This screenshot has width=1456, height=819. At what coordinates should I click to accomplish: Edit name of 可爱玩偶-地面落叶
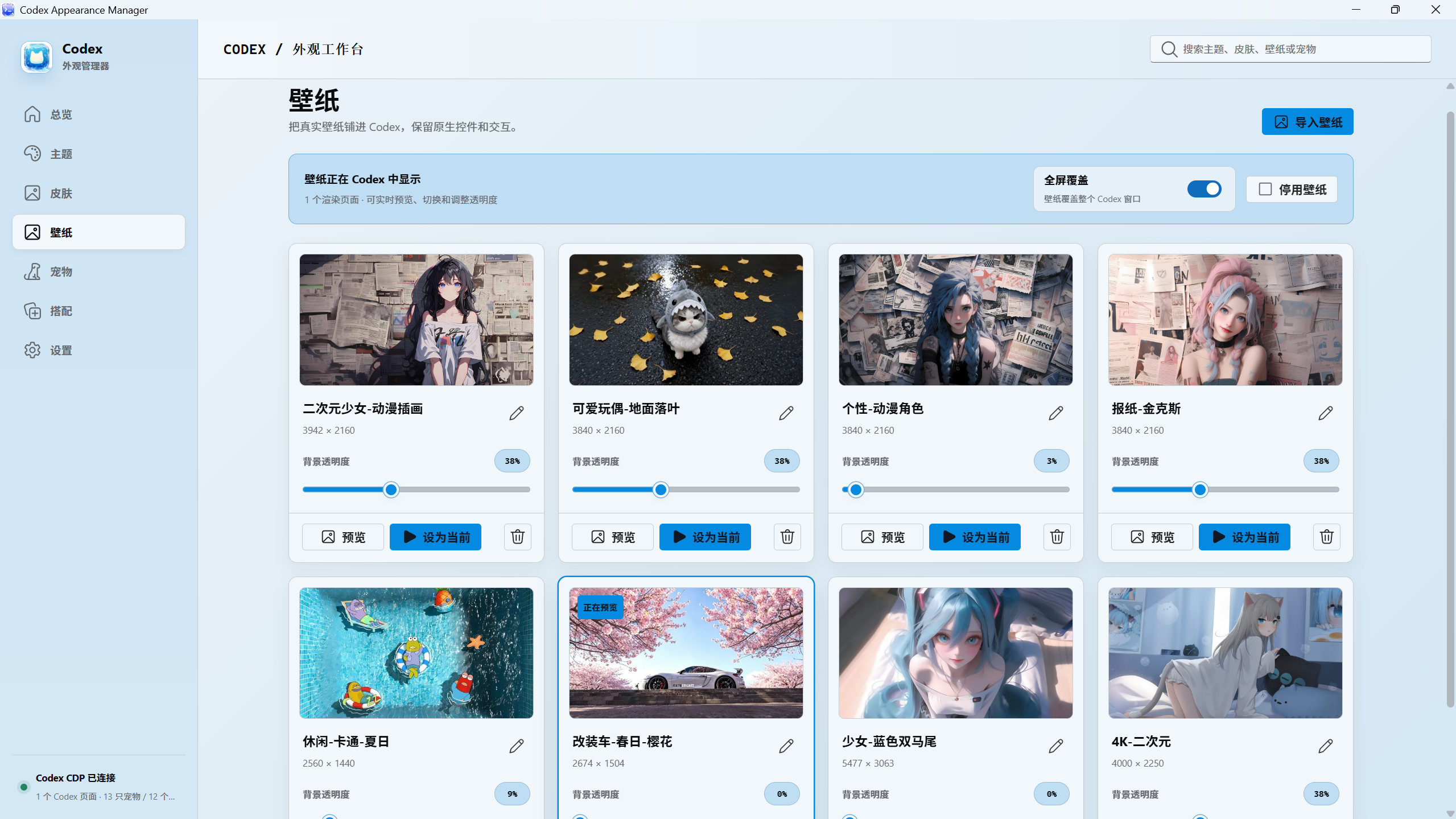coord(786,413)
